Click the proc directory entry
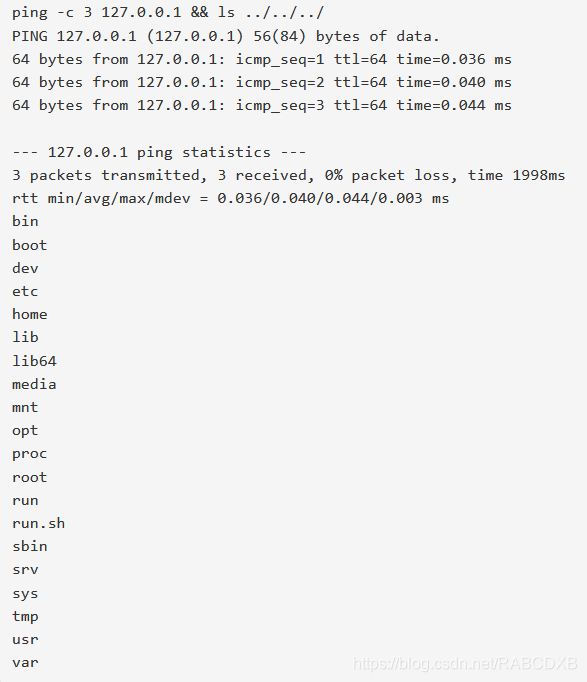 click(30, 454)
